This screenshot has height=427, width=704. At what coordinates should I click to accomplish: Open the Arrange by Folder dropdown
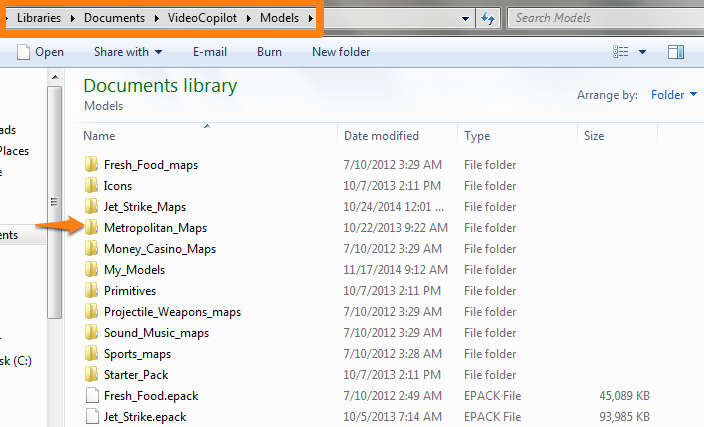coord(673,96)
